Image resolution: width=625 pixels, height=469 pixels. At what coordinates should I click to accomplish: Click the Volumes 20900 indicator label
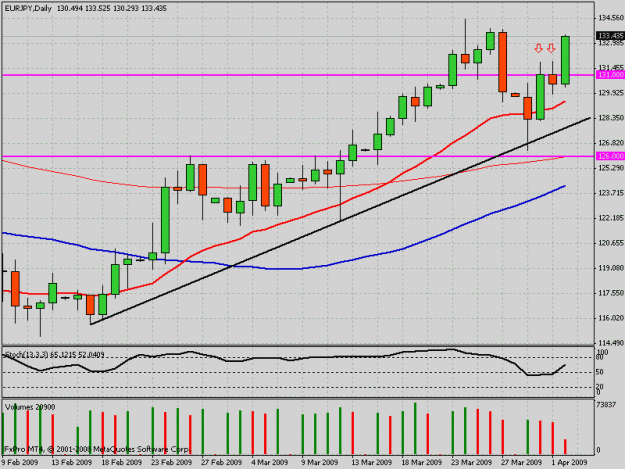coord(30,407)
